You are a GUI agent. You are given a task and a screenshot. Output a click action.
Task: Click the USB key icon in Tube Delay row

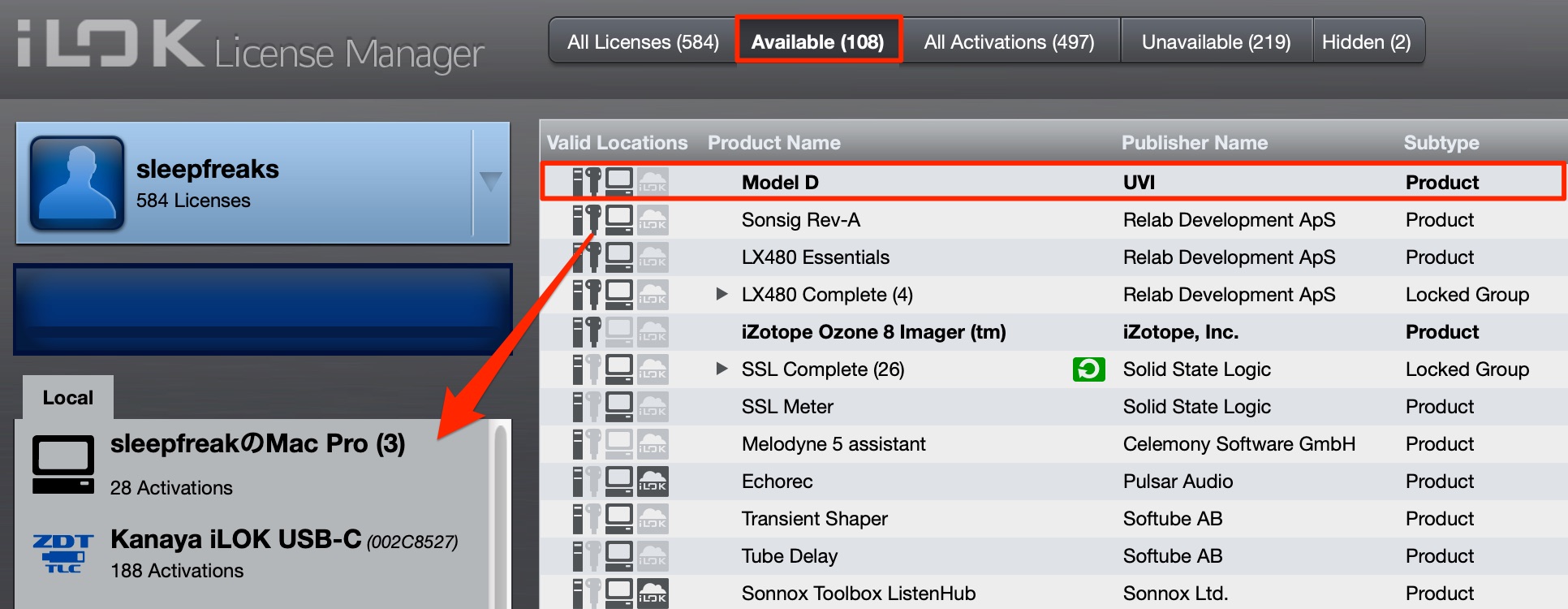coord(593,555)
